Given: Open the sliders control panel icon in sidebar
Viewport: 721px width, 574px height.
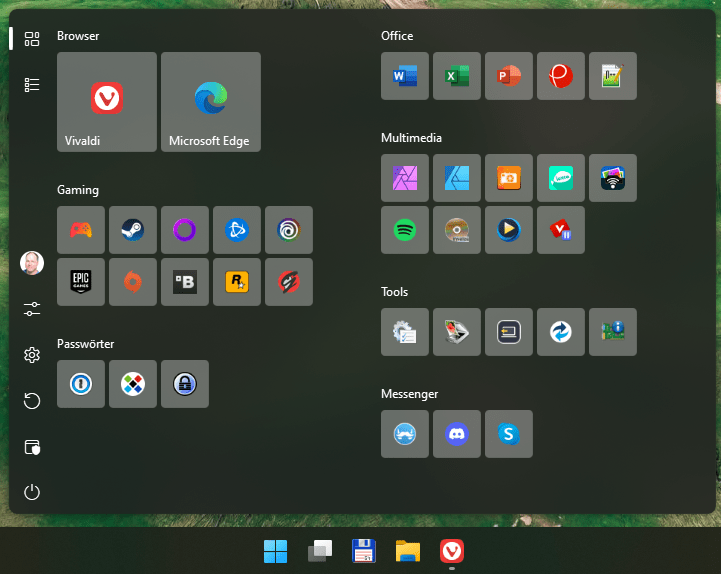Looking at the screenshot, I should click(32, 309).
